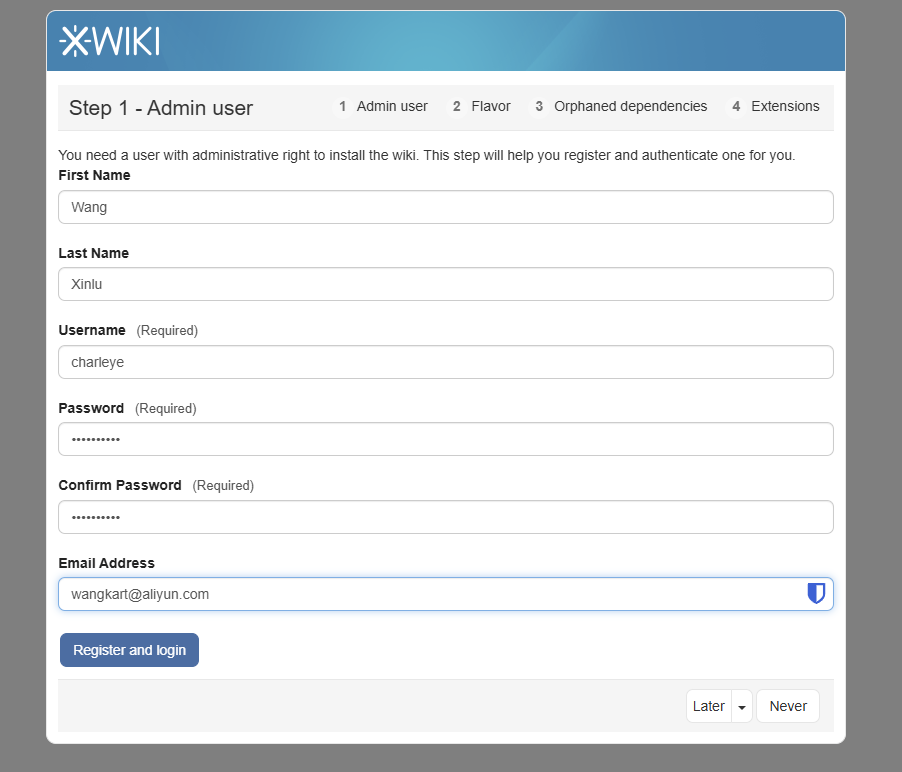The height and width of the screenshot is (772, 902).
Task: Expand the dropdown arrow beside Later
Action: coord(742,706)
